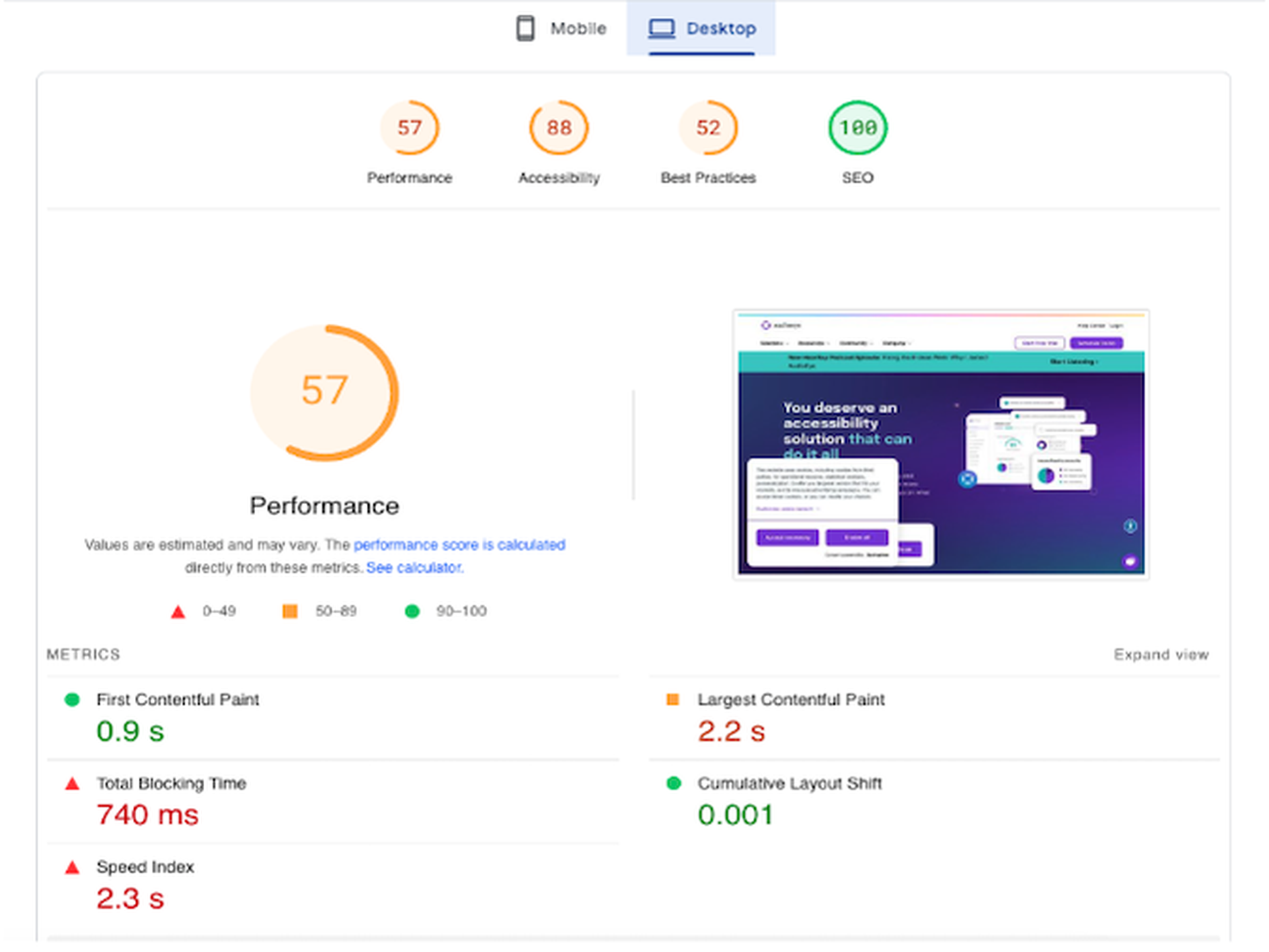
Task: Select the red triangle marker next to Speed Index
Action: (71, 867)
